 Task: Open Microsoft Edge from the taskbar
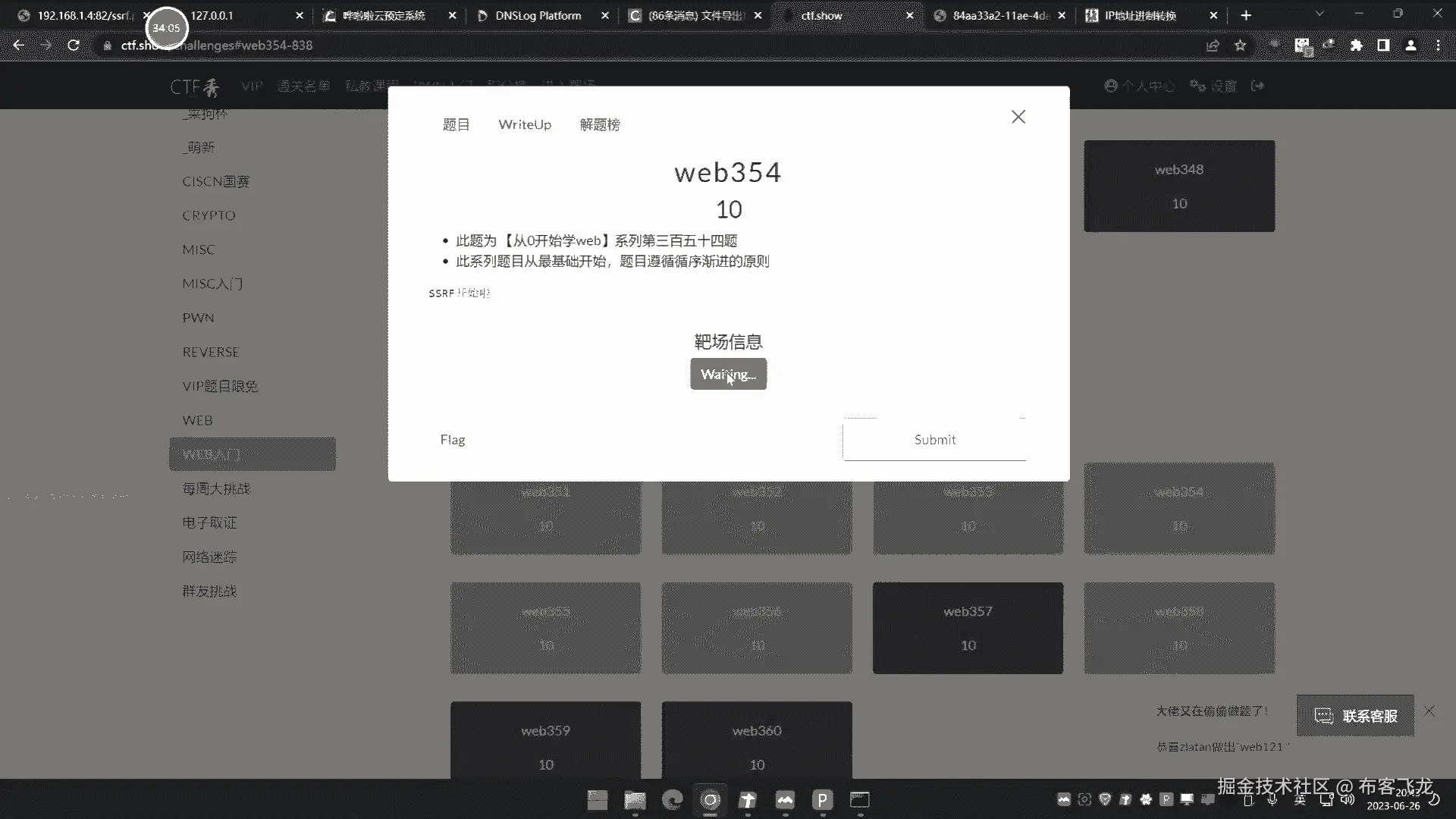pyautogui.click(x=672, y=800)
